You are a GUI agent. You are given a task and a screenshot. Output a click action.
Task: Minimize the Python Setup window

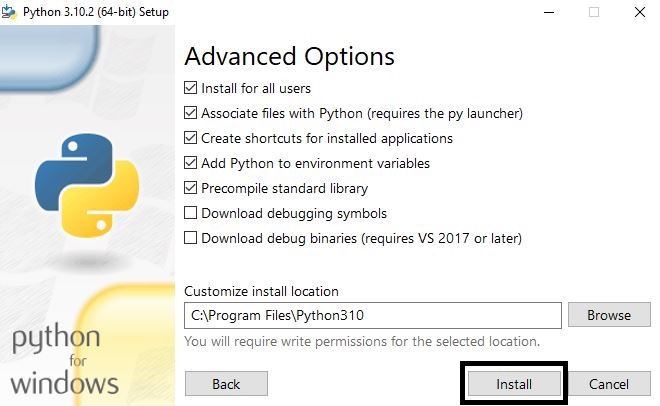coord(549,12)
